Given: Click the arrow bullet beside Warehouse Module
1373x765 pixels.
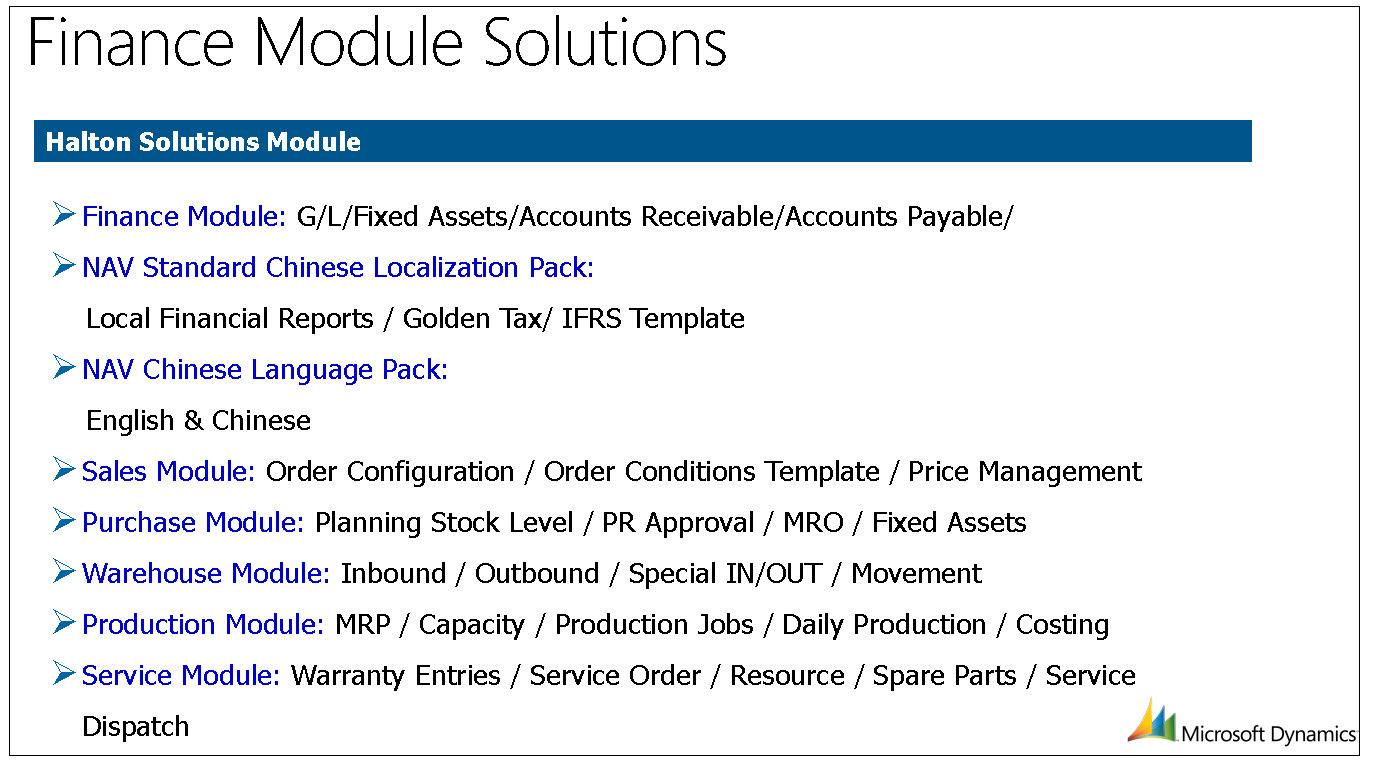Looking at the screenshot, I should point(64,571).
